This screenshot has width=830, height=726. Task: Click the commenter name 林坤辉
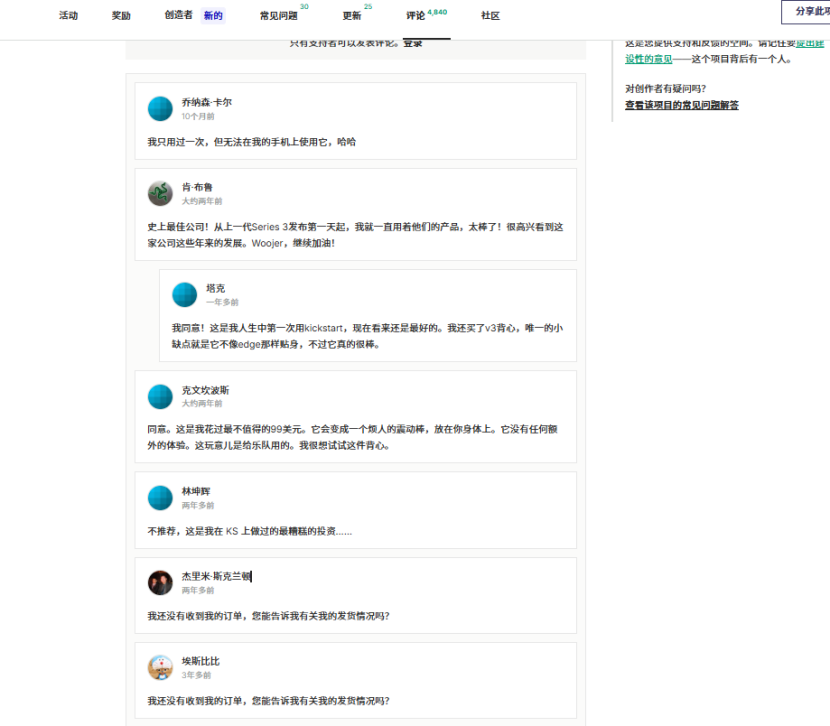(196, 492)
